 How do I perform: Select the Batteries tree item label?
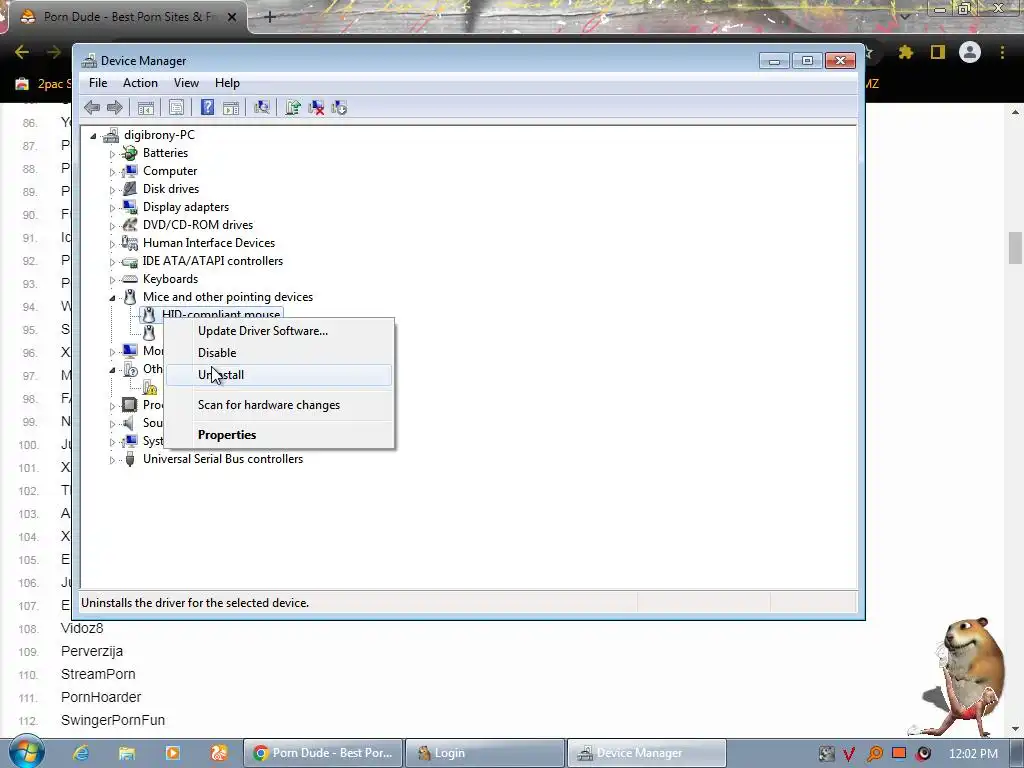[165, 153]
